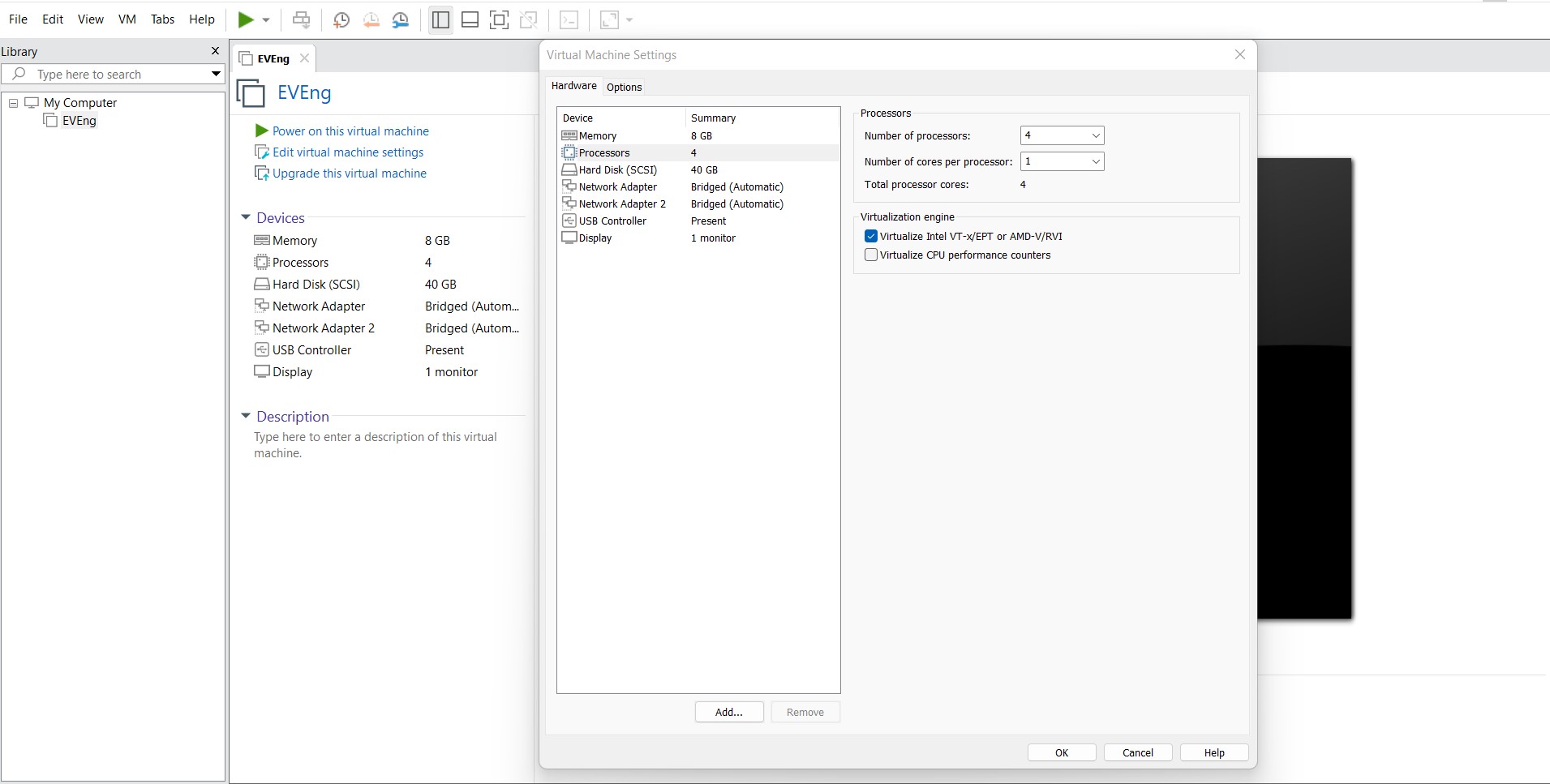Image resolution: width=1550 pixels, height=784 pixels.
Task: Click the VM screen preview thumbnail
Action: pos(1305,388)
